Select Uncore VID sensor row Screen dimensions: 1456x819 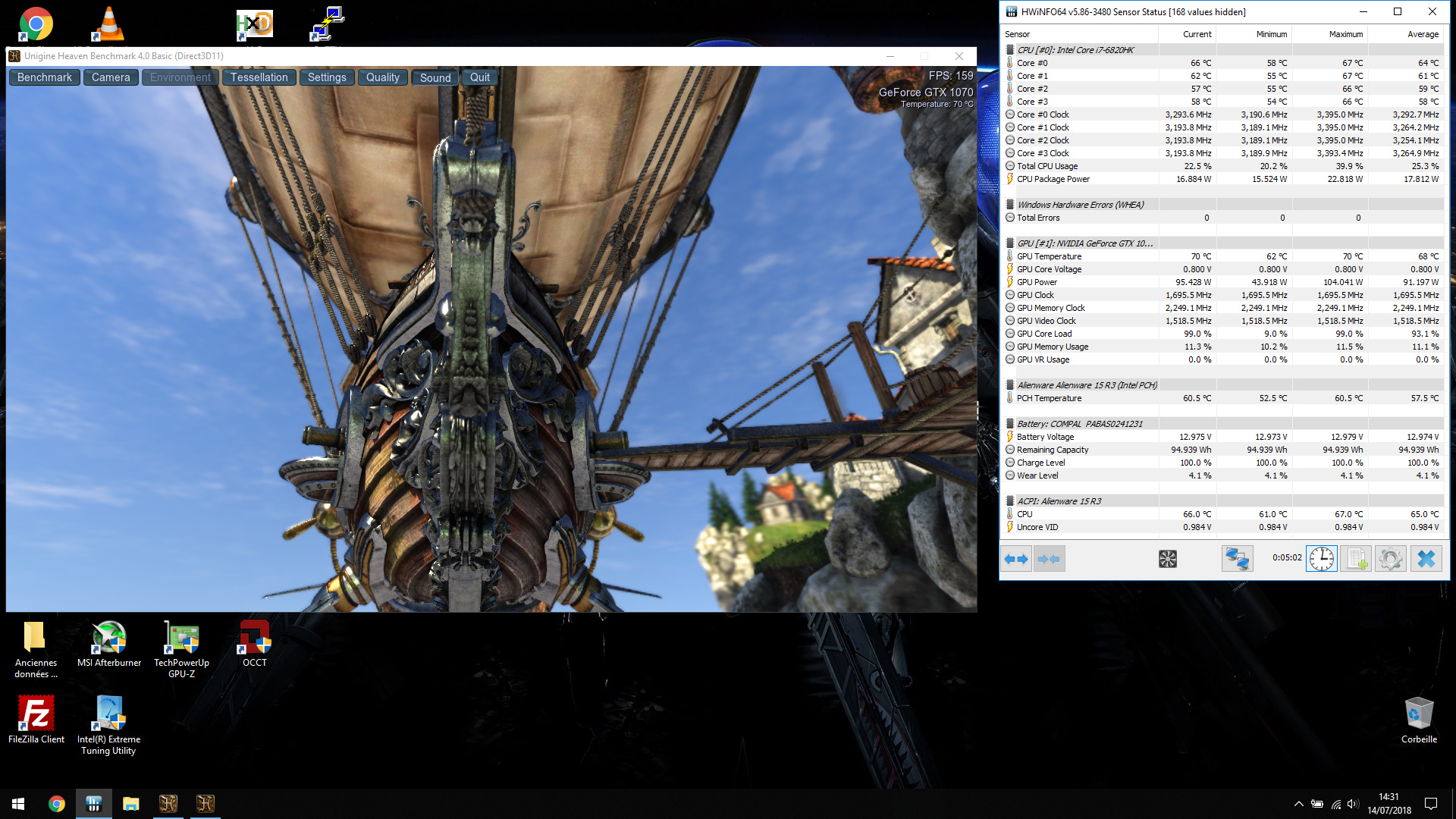pyautogui.click(x=1223, y=527)
